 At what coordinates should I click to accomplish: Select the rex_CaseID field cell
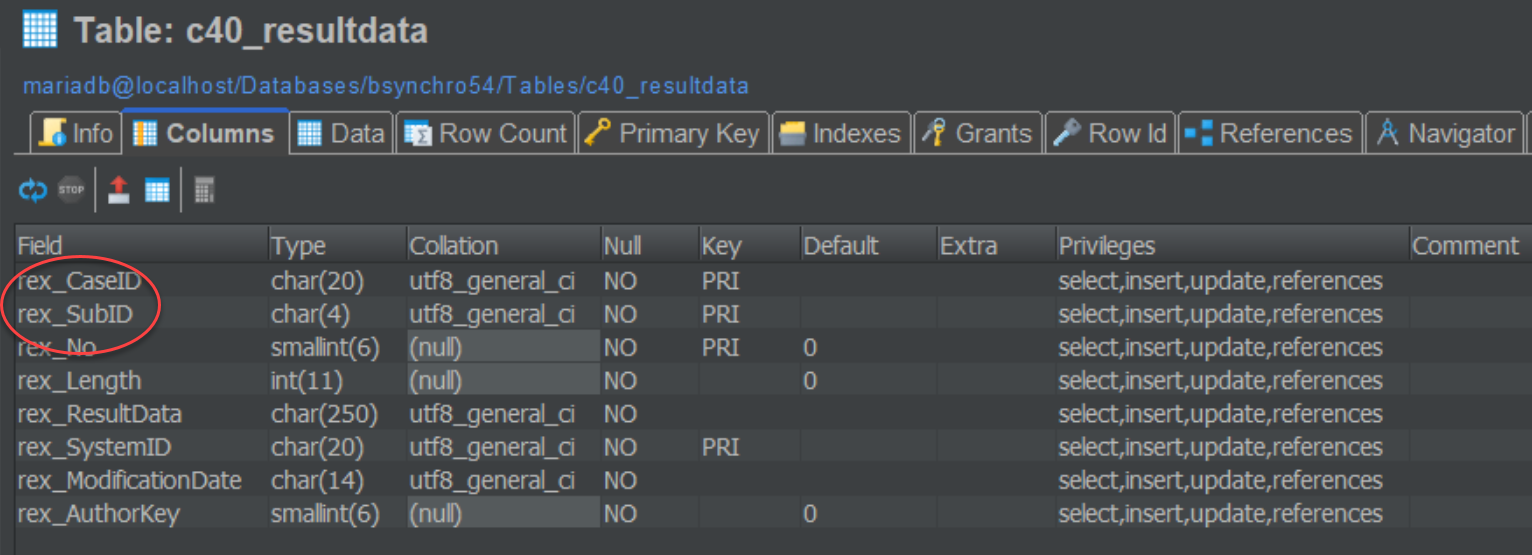(x=141, y=281)
